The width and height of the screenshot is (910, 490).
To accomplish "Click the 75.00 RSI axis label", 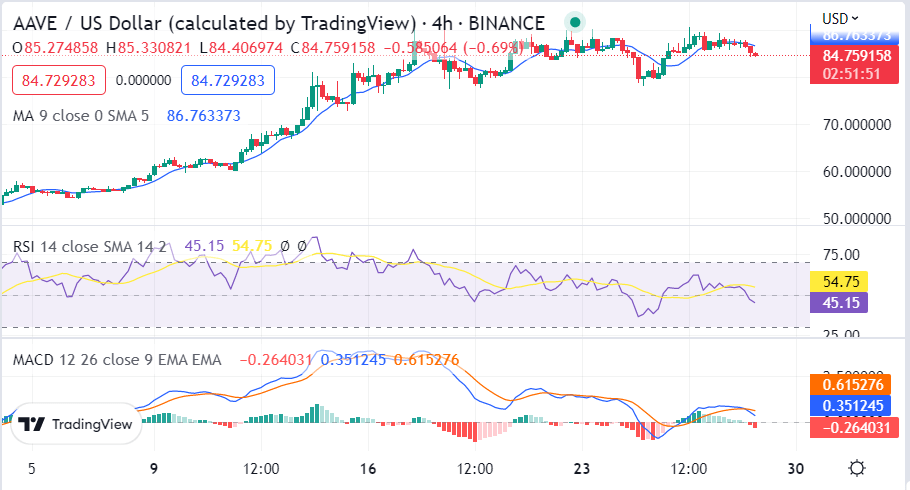I will pos(841,254).
